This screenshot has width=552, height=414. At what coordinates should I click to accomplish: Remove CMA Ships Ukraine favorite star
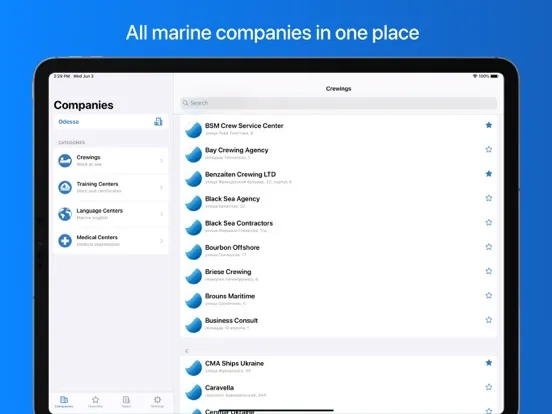(489, 363)
